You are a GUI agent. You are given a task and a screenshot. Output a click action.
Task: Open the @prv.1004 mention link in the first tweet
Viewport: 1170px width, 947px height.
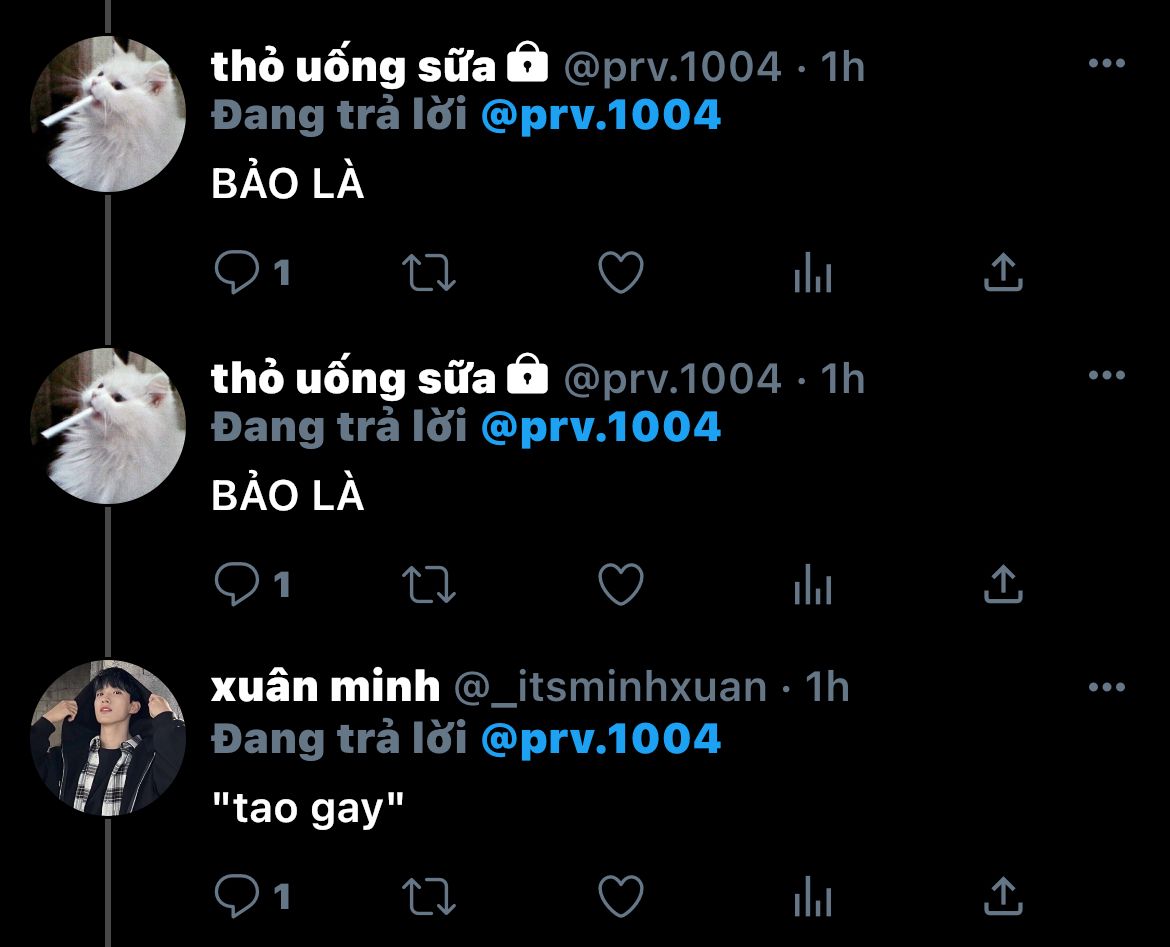click(x=601, y=116)
